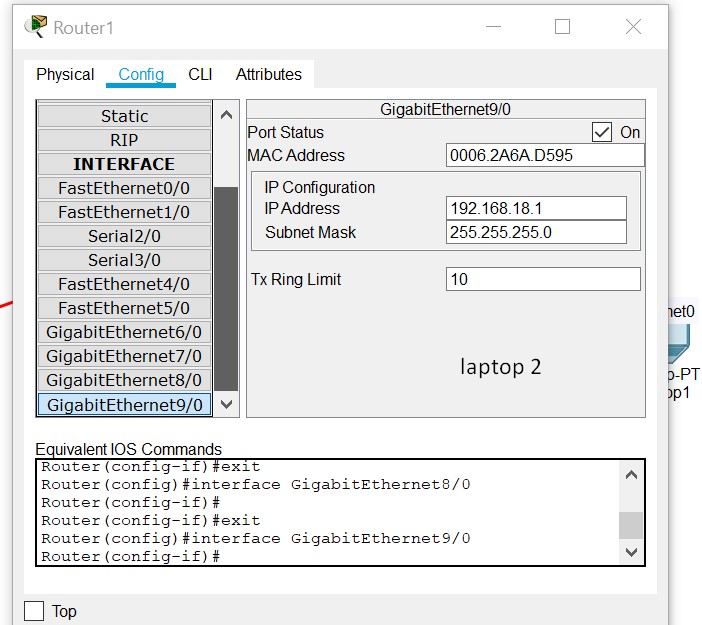
Task: Open the Static routing settings
Action: point(124,116)
